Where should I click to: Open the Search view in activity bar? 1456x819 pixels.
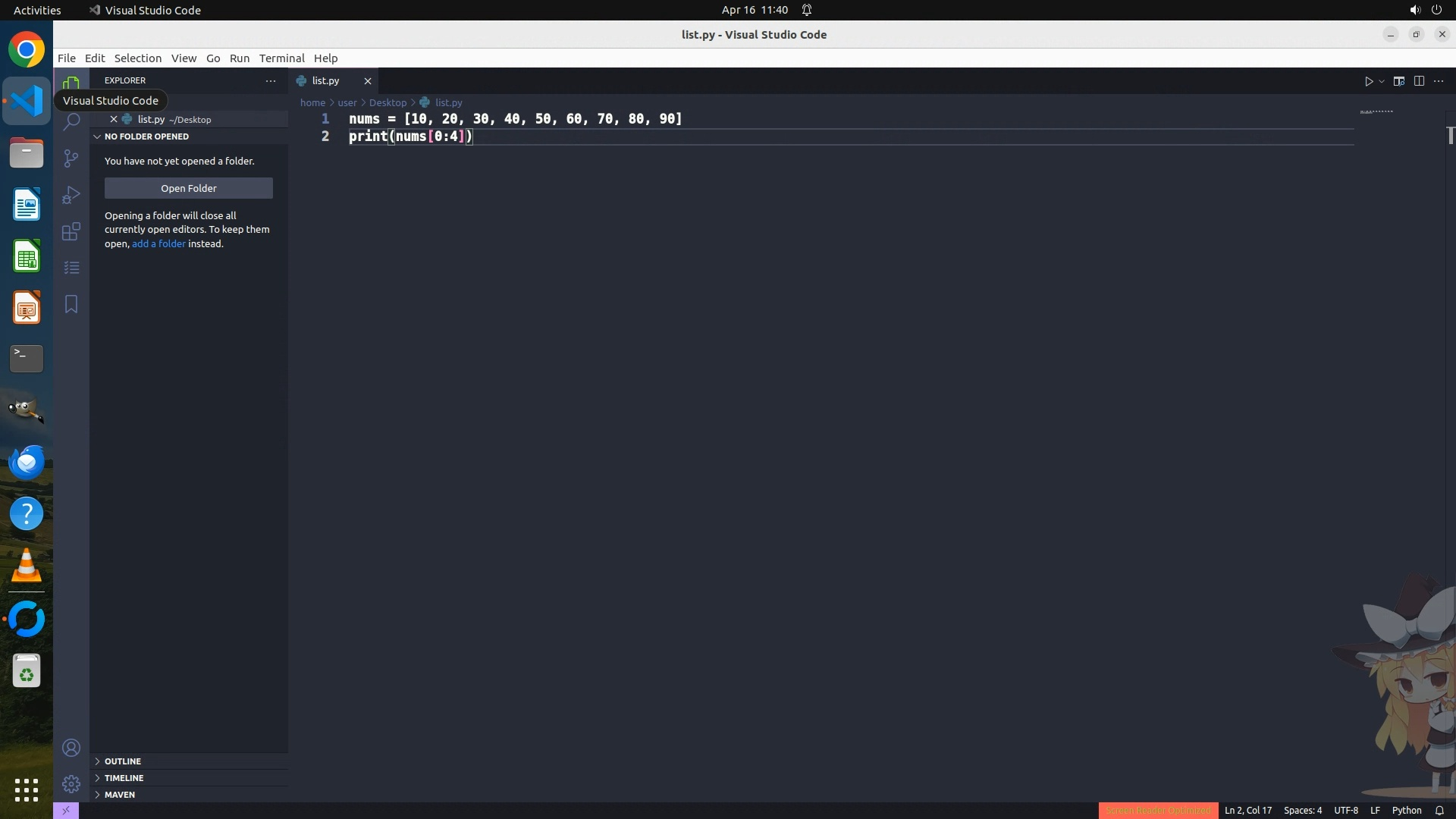[71, 122]
